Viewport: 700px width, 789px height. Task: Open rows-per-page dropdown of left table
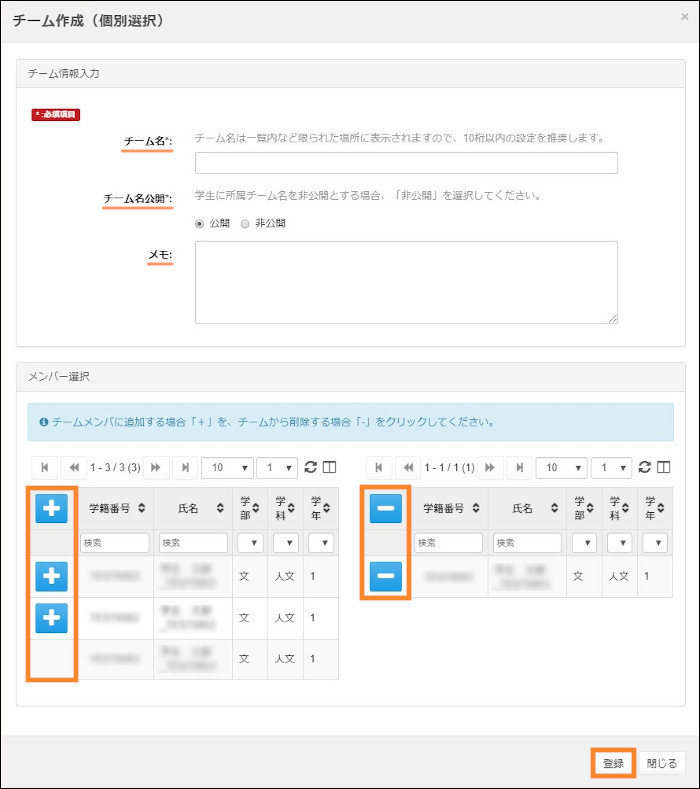[x=224, y=467]
